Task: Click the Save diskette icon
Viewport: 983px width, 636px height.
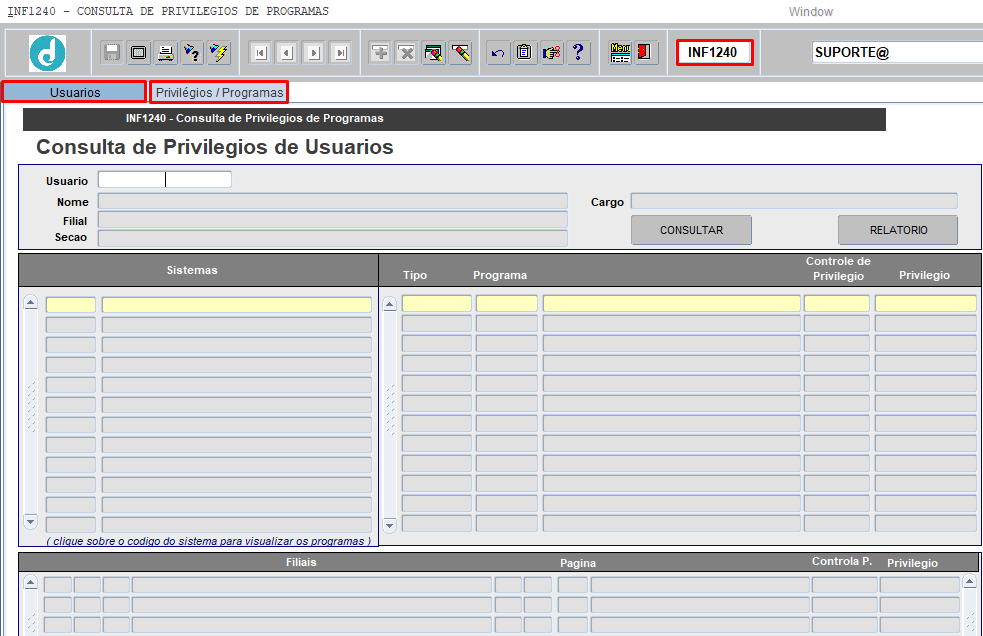Action: (x=112, y=53)
